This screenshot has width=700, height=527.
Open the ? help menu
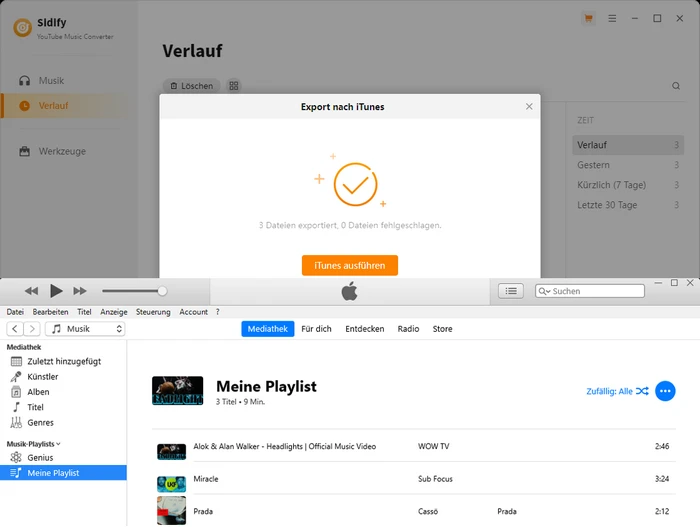click(218, 312)
